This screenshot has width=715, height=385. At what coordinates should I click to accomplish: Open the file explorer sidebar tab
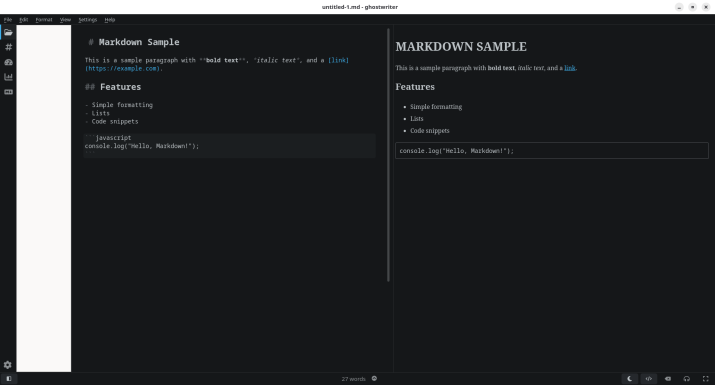(8, 32)
